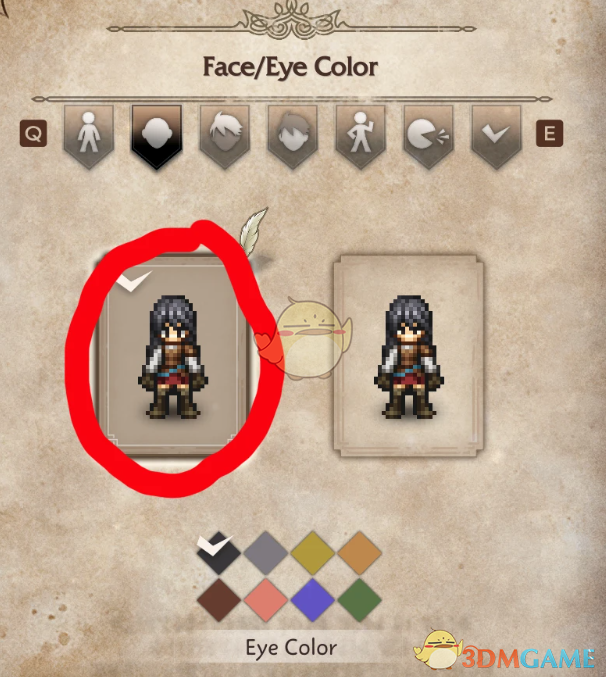
Task: Open the confirm checkmark tab
Action: coord(496,135)
